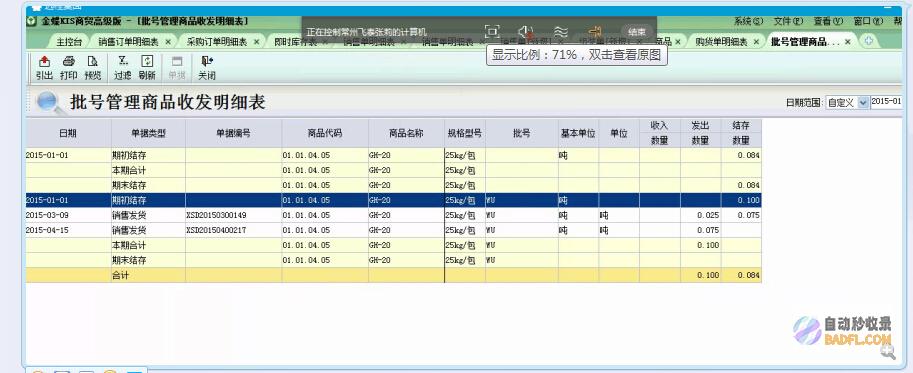
Task: Close the 销售订单明细表 tab
Action: pos(168,42)
